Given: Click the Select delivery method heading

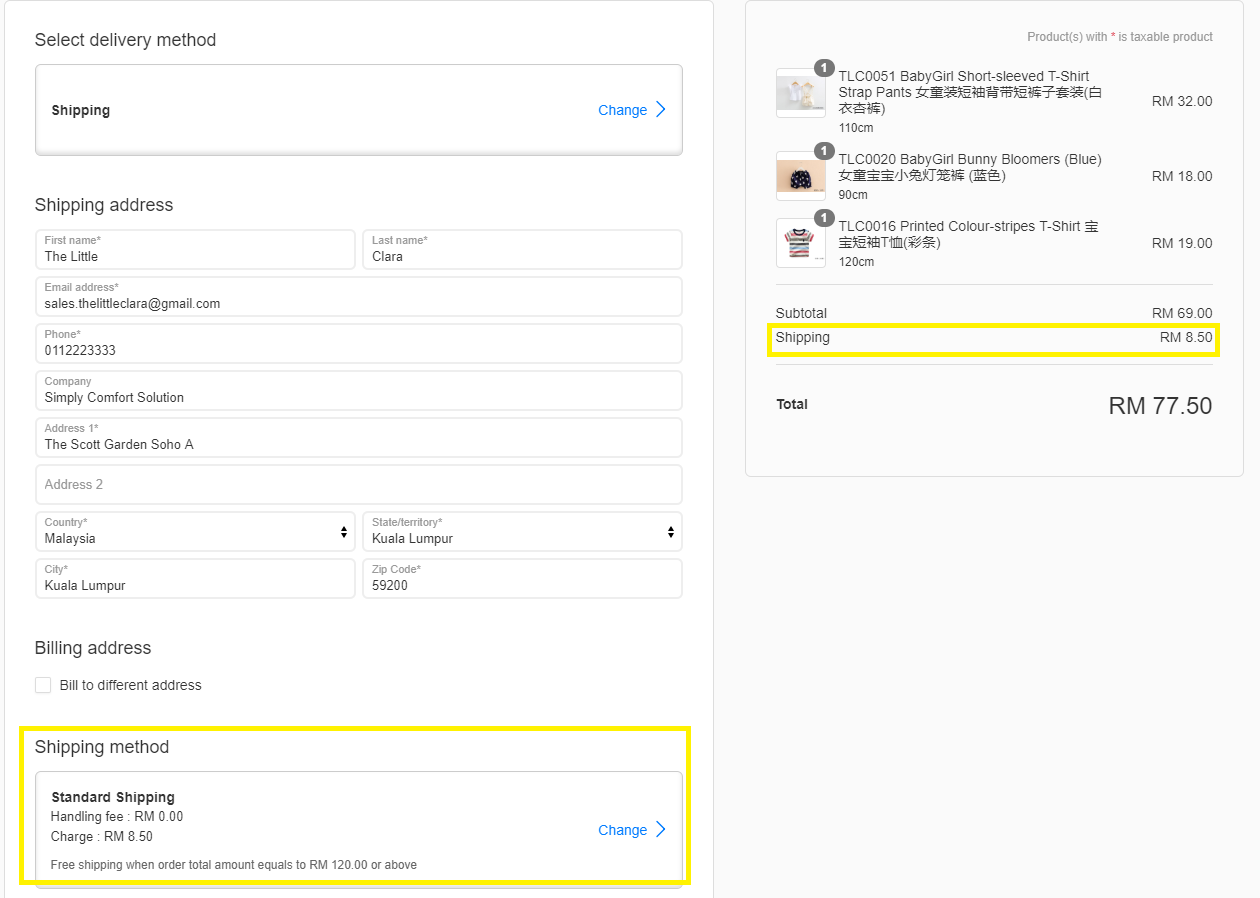Looking at the screenshot, I should click(x=125, y=40).
